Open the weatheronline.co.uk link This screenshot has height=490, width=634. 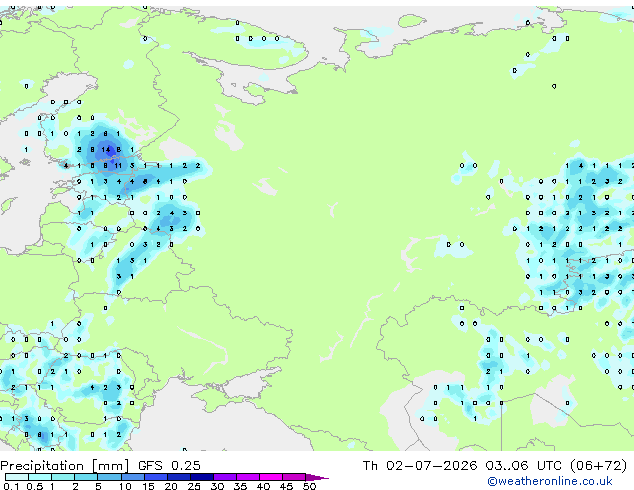point(550,481)
